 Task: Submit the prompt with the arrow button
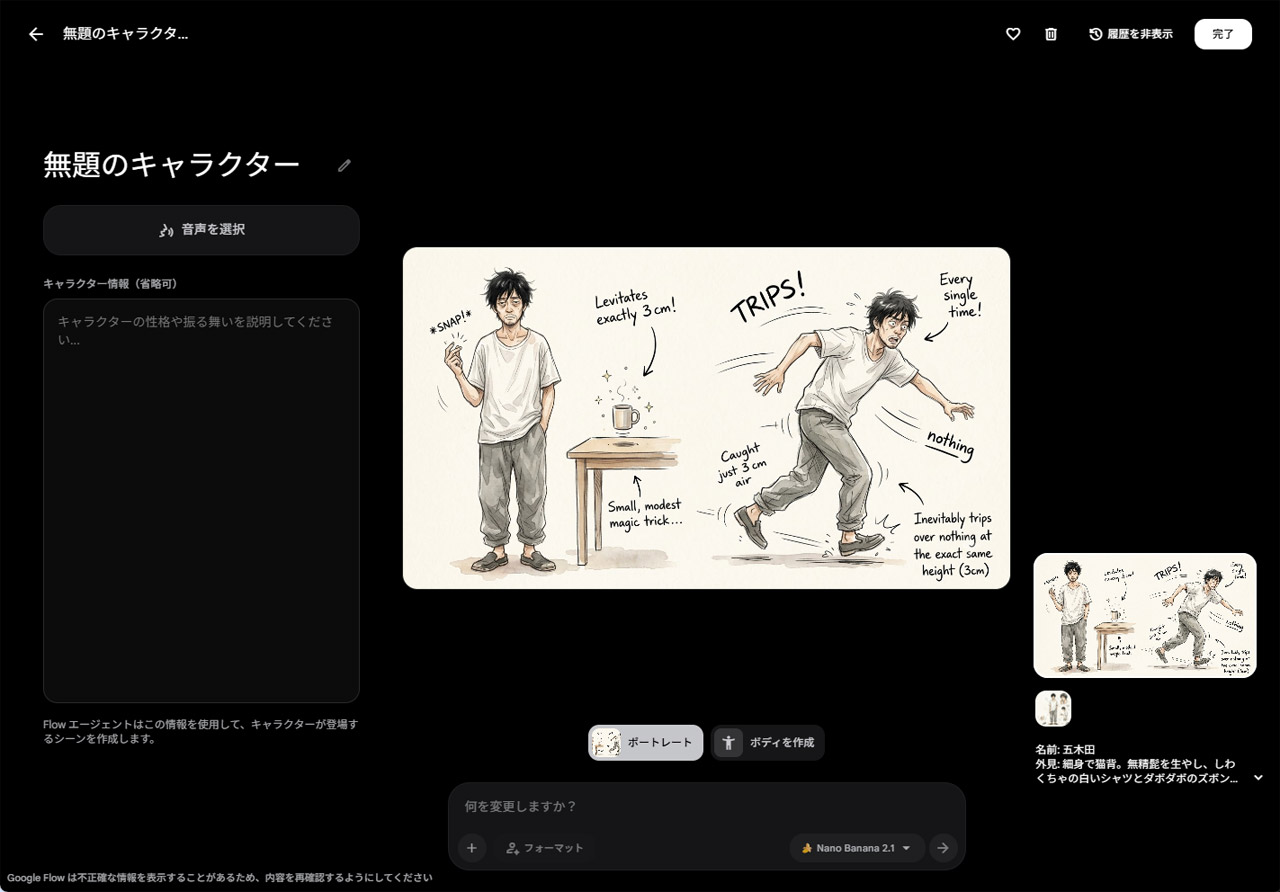click(943, 848)
